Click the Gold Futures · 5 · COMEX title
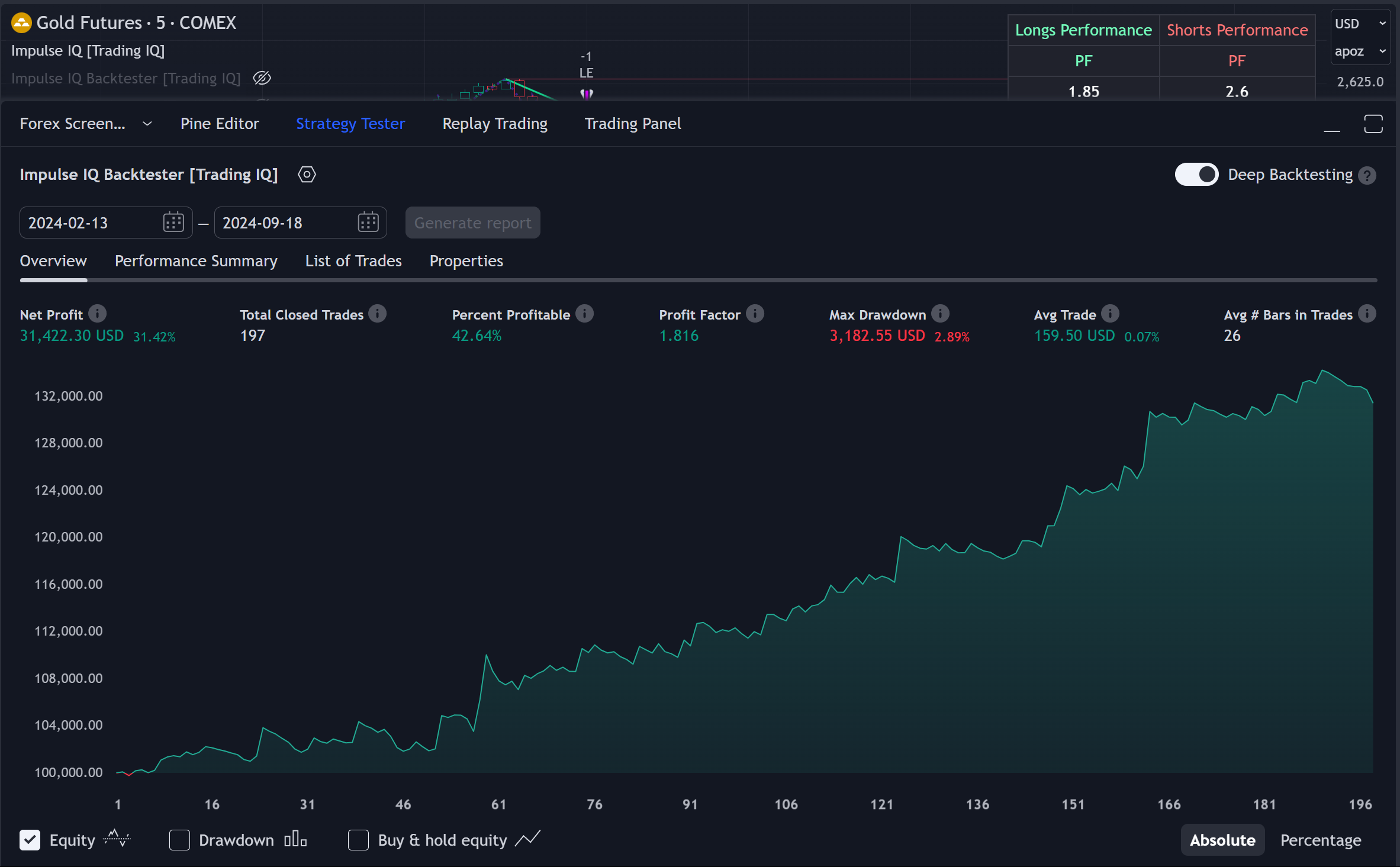1400x867 pixels. click(136, 23)
